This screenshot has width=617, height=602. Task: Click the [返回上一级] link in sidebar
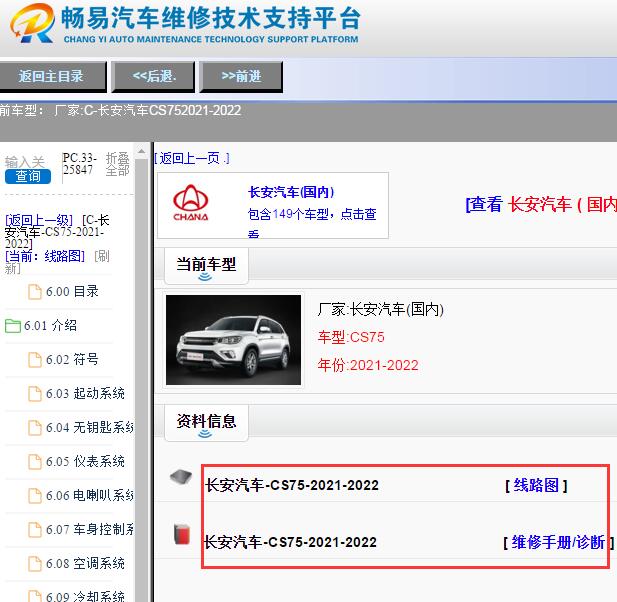(x=39, y=220)
